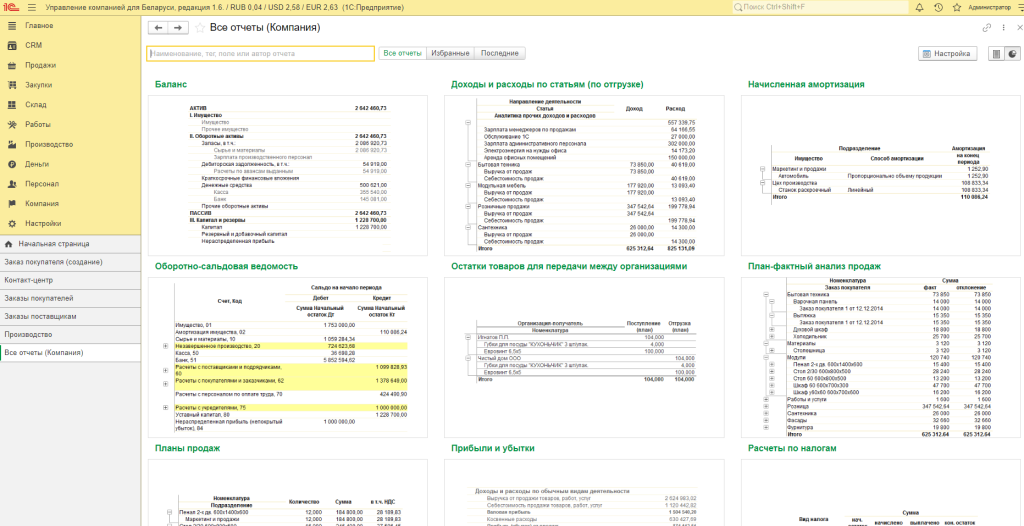
Task: Switch to the Избранные tab
Action: [450, 53]
